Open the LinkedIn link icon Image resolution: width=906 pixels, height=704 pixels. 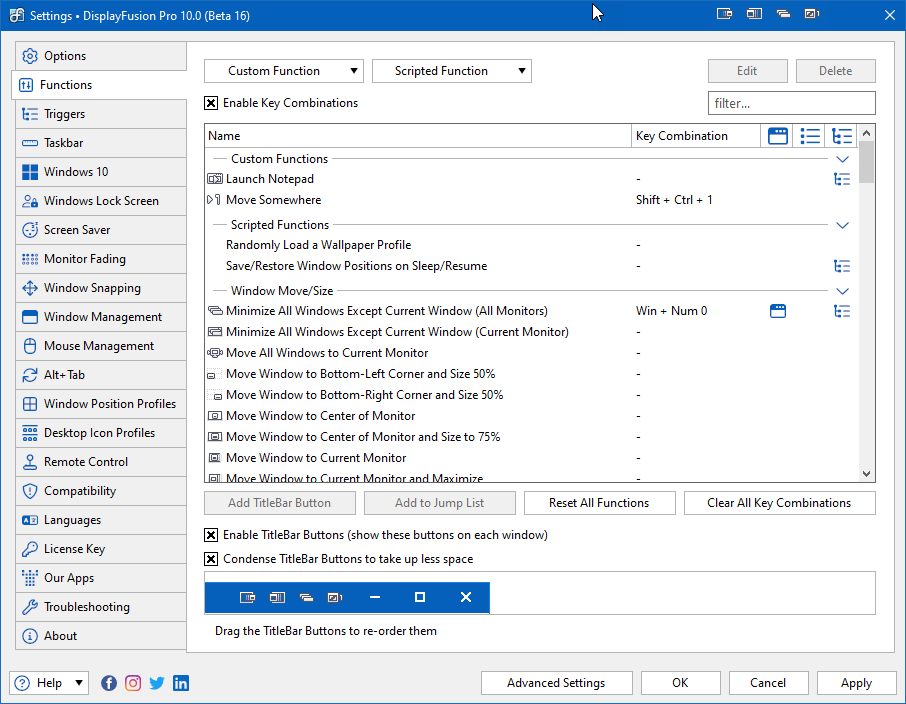181,683
